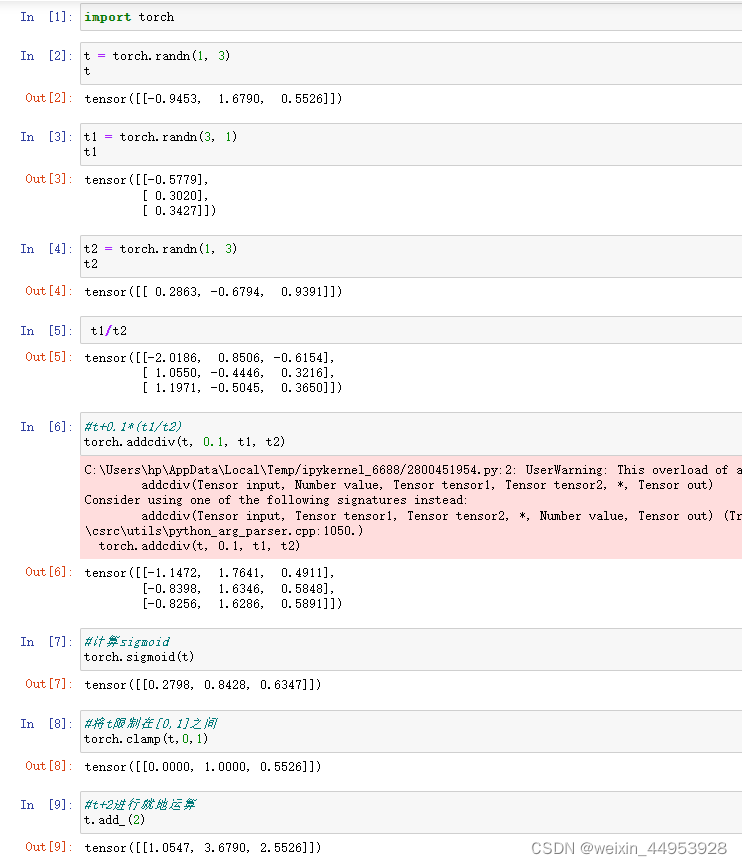
Task: Click the In [8] prompt label
Action: (46, 724)
